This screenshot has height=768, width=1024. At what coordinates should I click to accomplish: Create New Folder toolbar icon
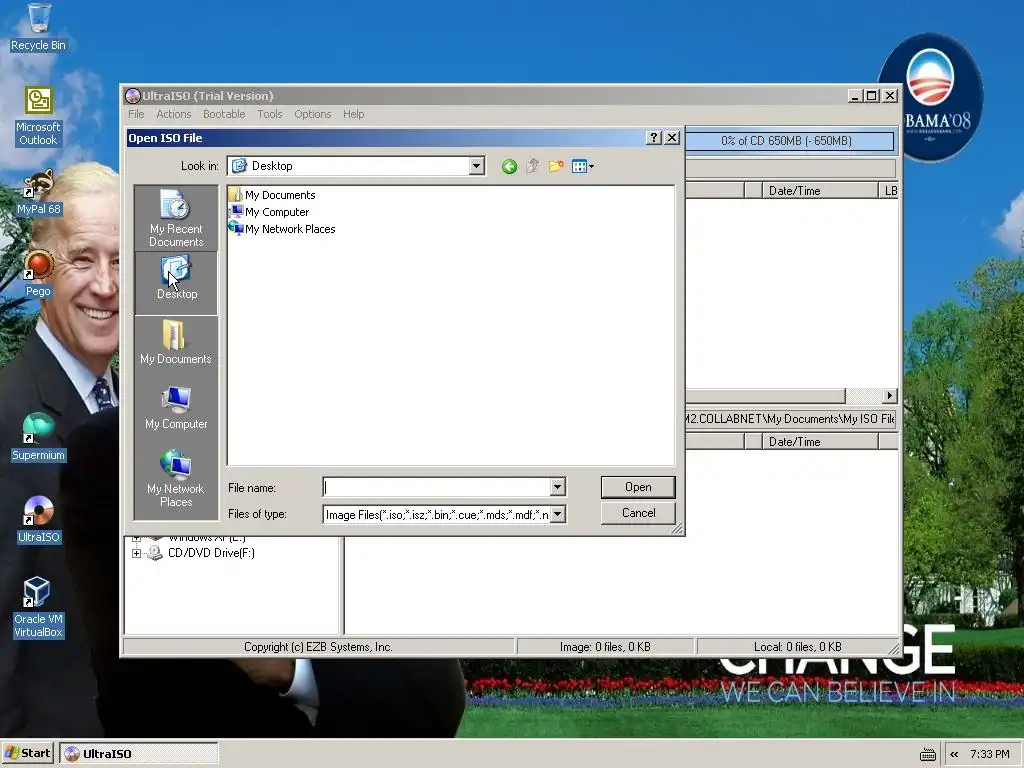pos(556,167)
